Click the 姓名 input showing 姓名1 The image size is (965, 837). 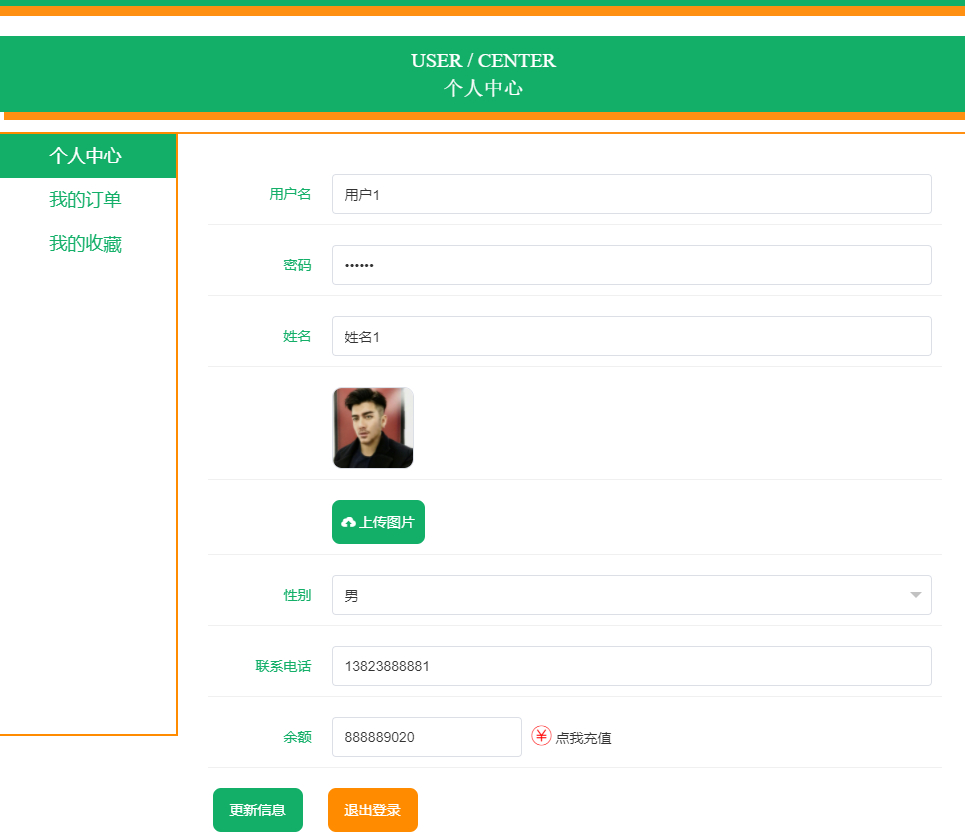pos(630,336)
